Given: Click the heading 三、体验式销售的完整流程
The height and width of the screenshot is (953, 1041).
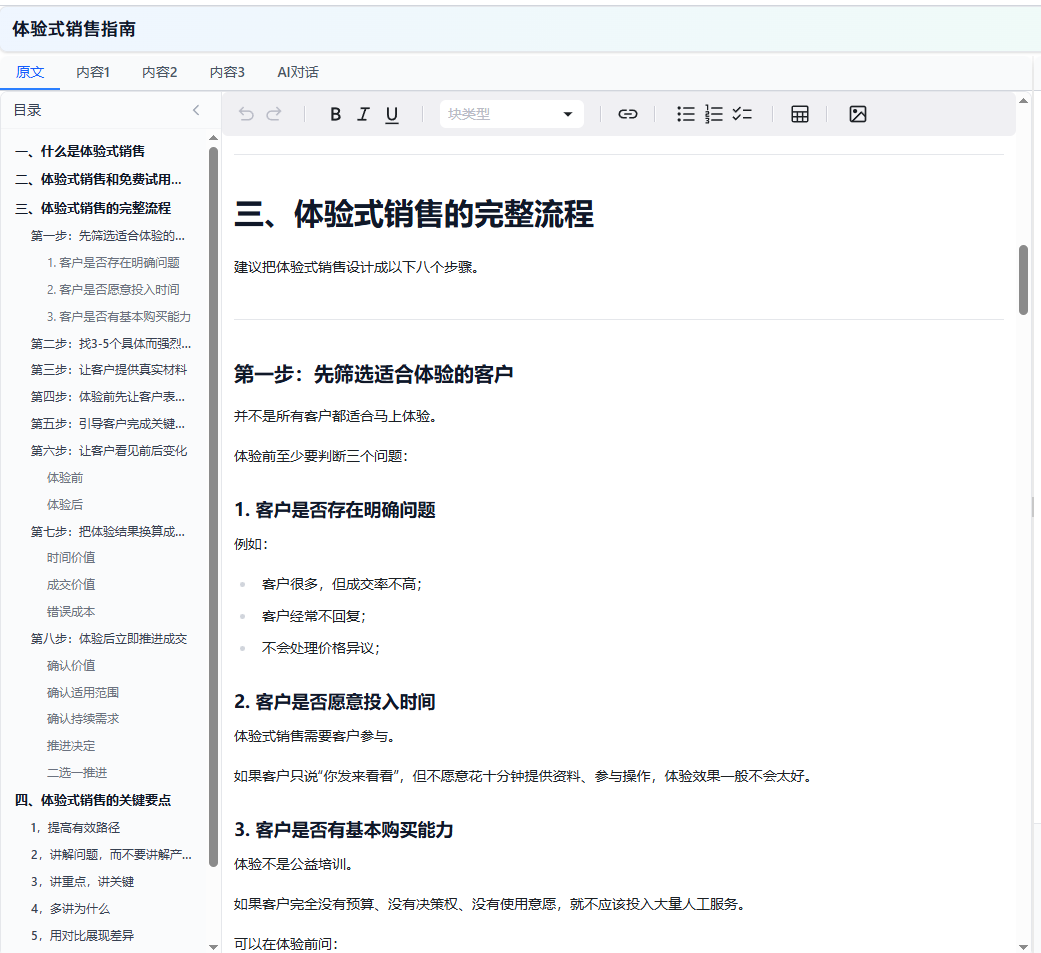Looking at the screenshot, I should 414,214.
